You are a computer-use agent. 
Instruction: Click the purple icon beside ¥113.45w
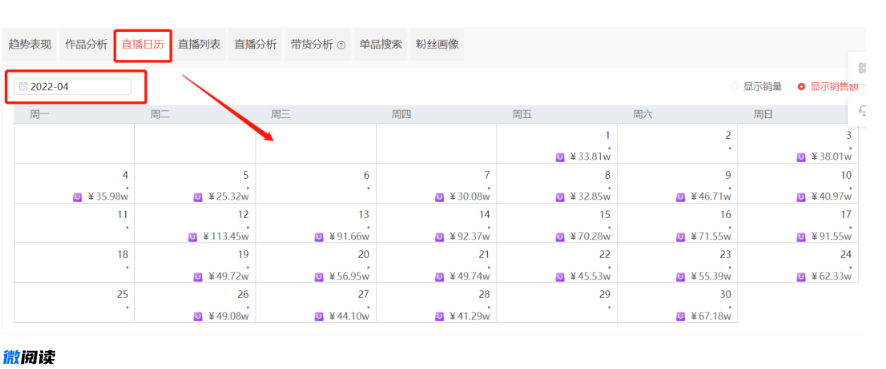(192, 237)
